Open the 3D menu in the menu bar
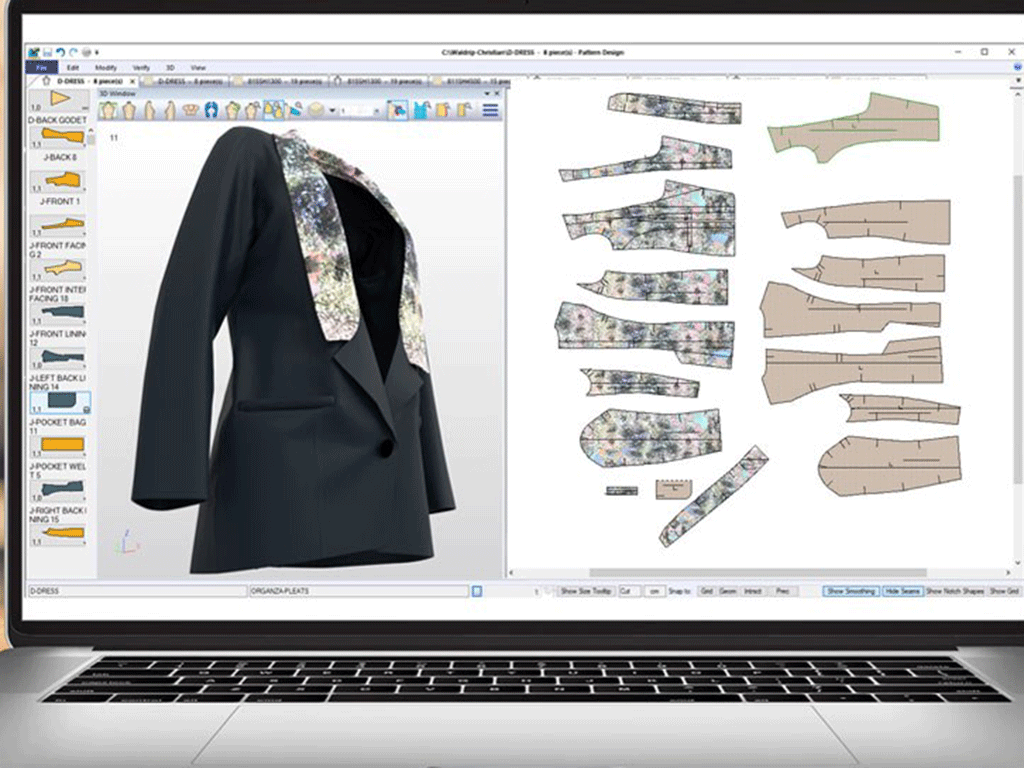Screen dimensions: 1024x768 [x=169, y=68]
